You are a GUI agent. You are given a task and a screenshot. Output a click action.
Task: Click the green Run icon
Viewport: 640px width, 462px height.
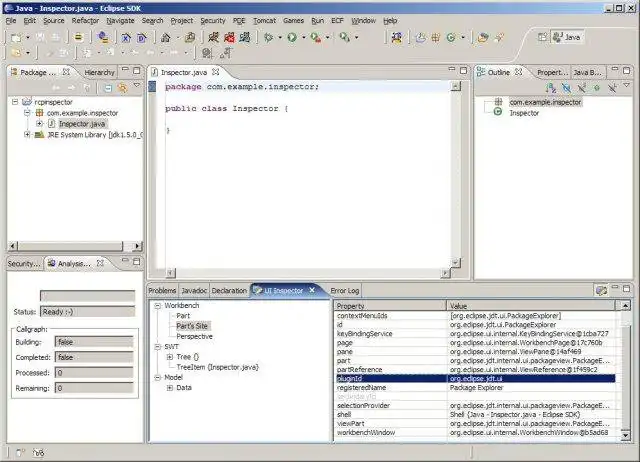292,38
